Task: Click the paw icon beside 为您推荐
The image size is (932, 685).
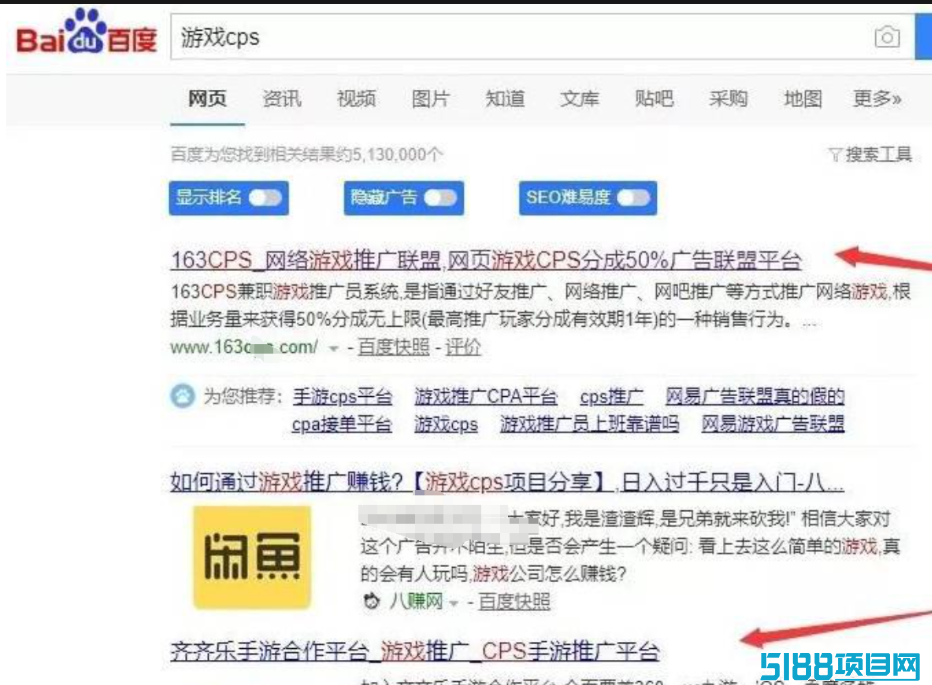Action: (182, 395)
